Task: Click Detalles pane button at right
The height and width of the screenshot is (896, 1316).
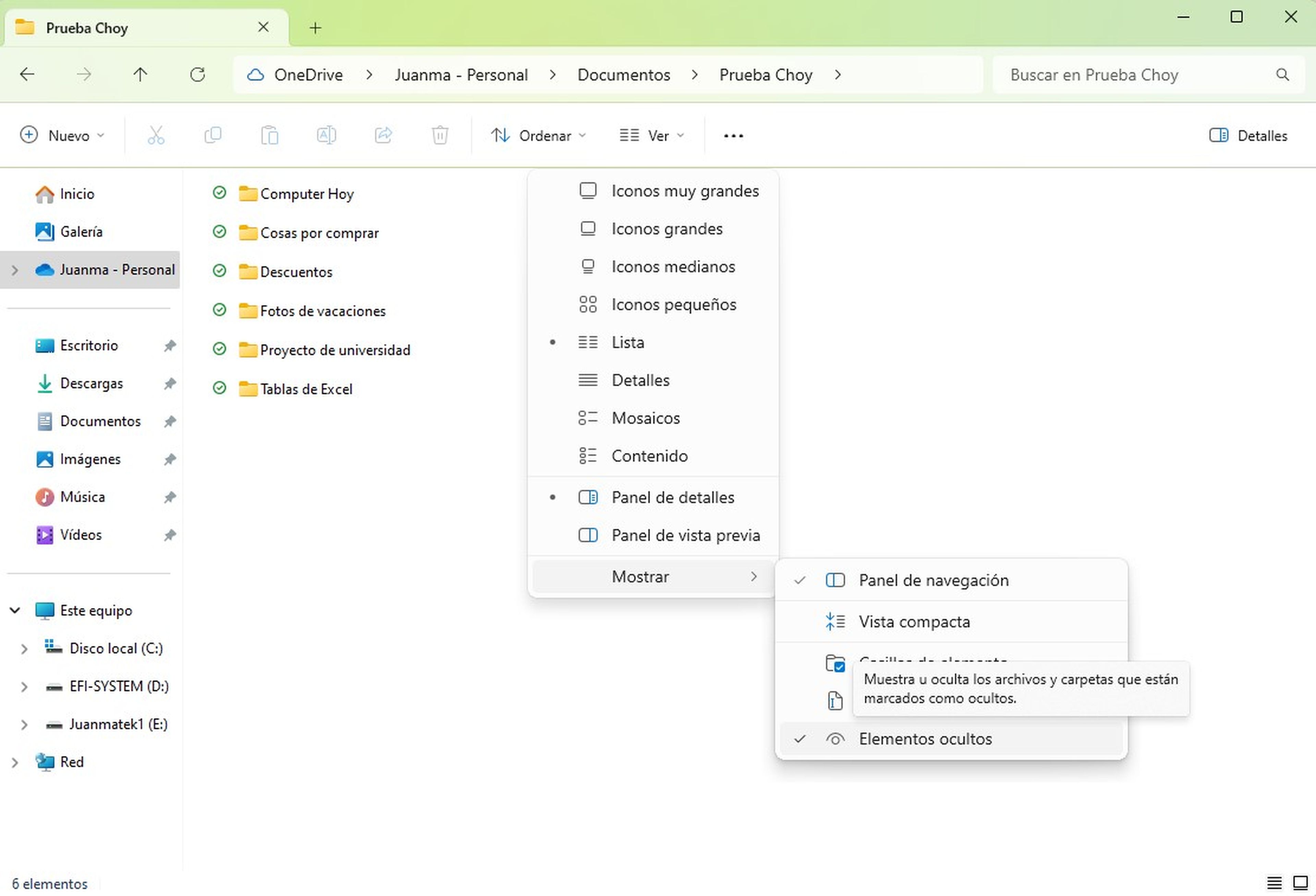Action: [1248, 135]
